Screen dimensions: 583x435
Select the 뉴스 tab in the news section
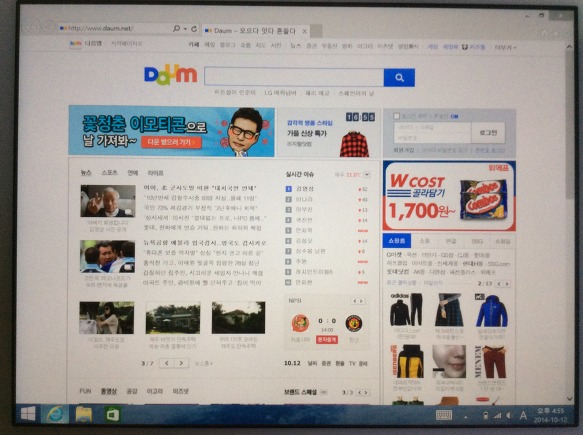click(86, 173)
